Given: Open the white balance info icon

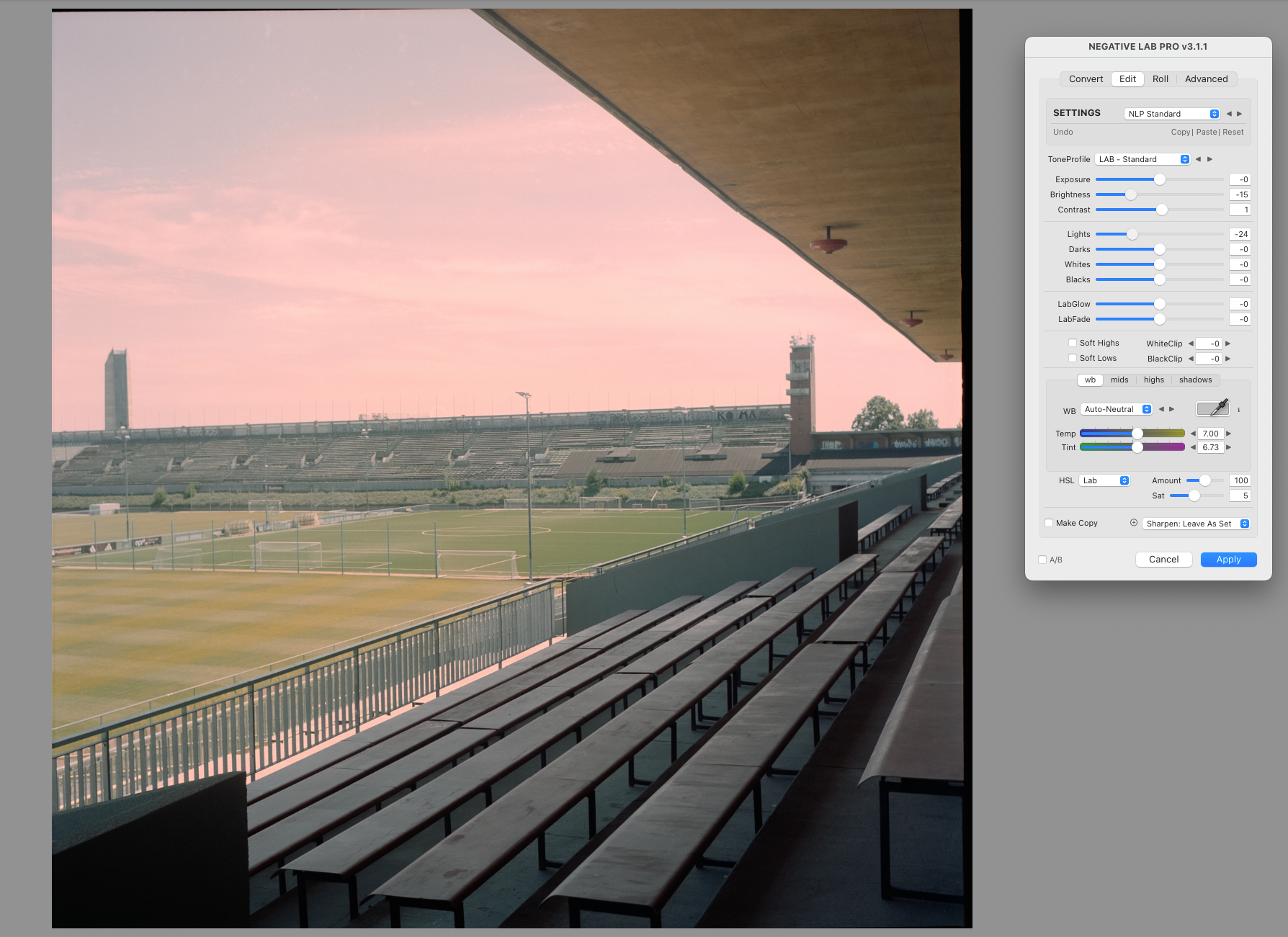Looking at the screenshot, I should (1239, 410).
